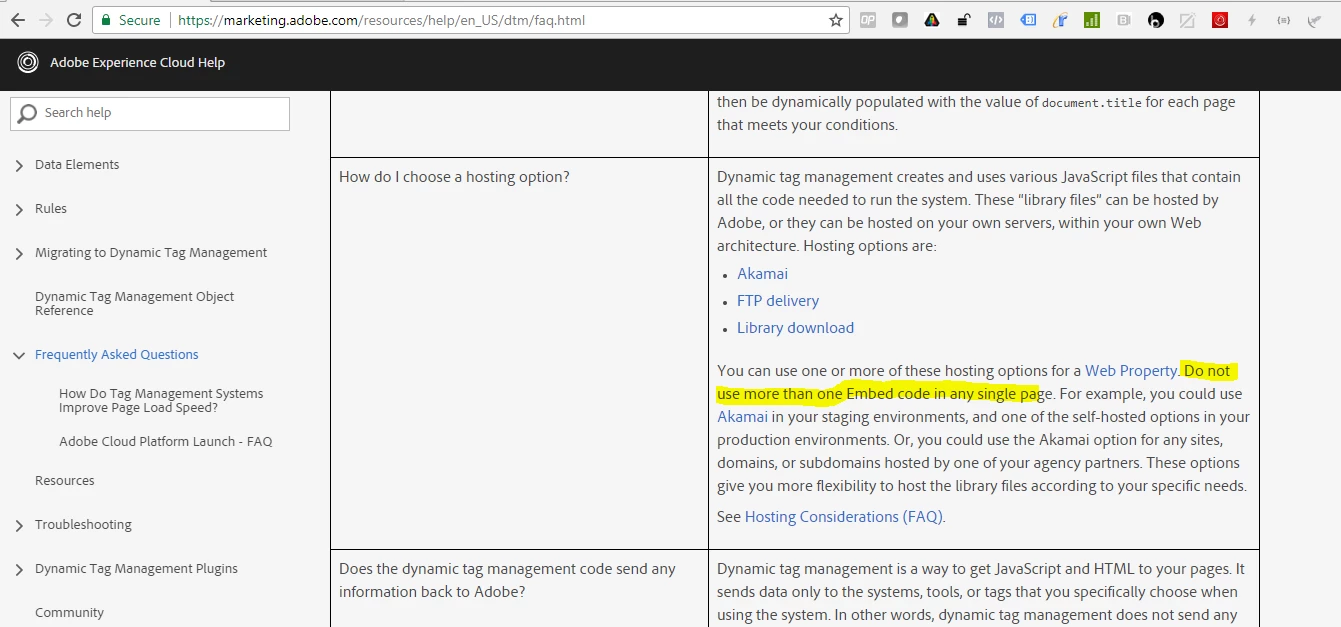1341x627 pixels.
Task: Open the gray B extension icon
Action: [x=1124, y=20]
